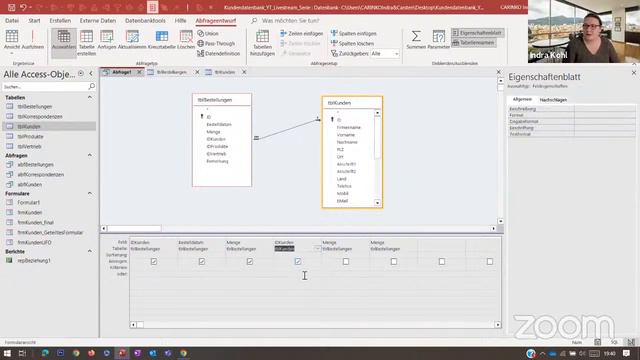The width and height of the screenshot is (640, 360).
Task: Click Spalten einfügen in the ribbon
Action: [x=354, y=33]
